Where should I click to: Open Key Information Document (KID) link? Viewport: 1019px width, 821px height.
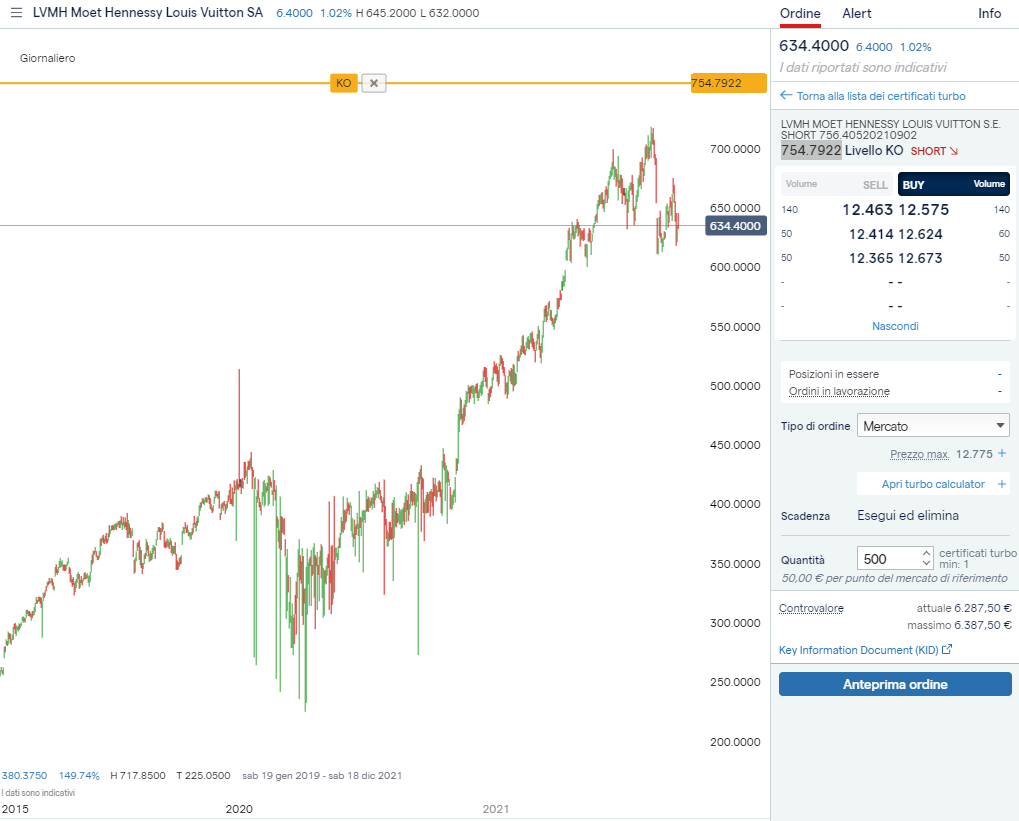(858, 650)
